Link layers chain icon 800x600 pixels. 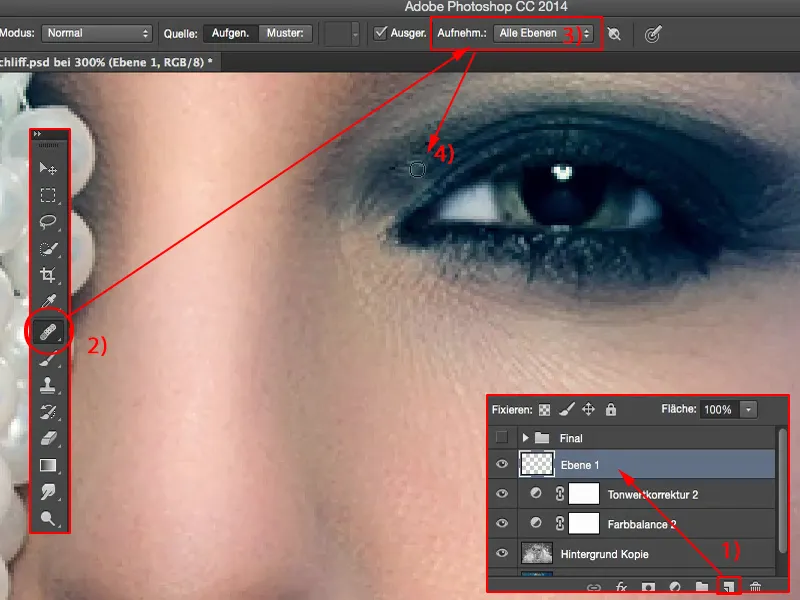click(594, 587)
